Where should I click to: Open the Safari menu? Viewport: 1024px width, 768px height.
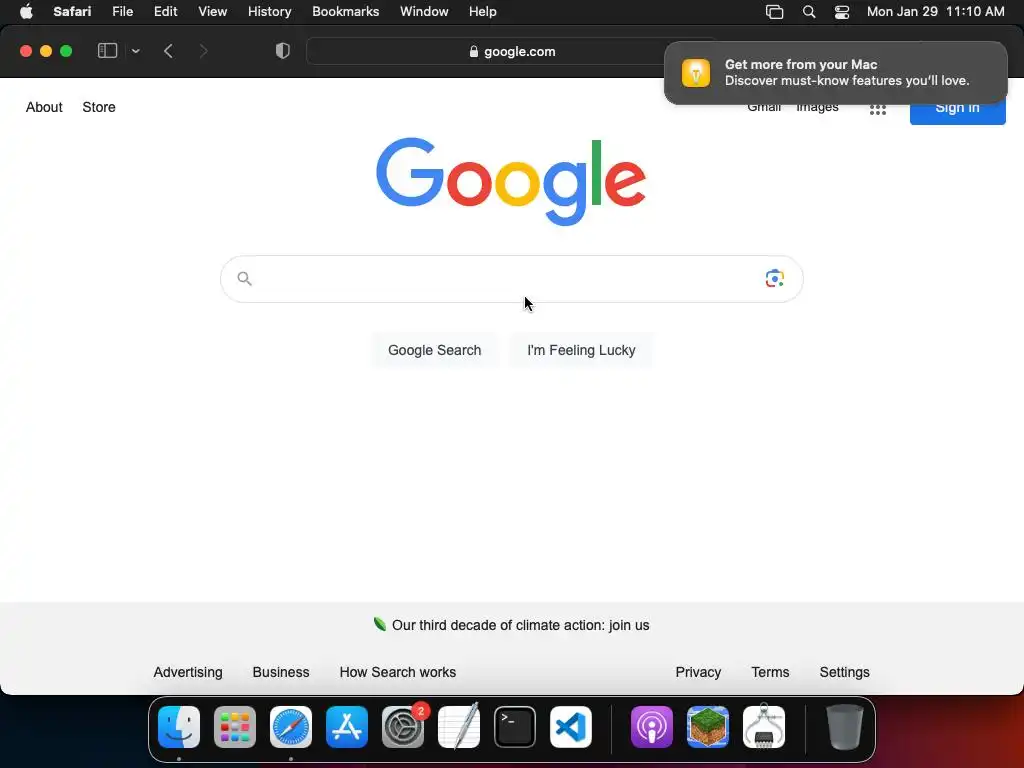click(72, 12)
